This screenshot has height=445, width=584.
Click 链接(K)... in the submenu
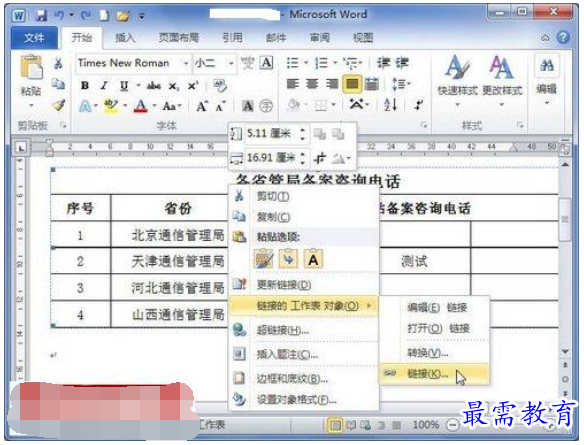click(x=434, y=374)
